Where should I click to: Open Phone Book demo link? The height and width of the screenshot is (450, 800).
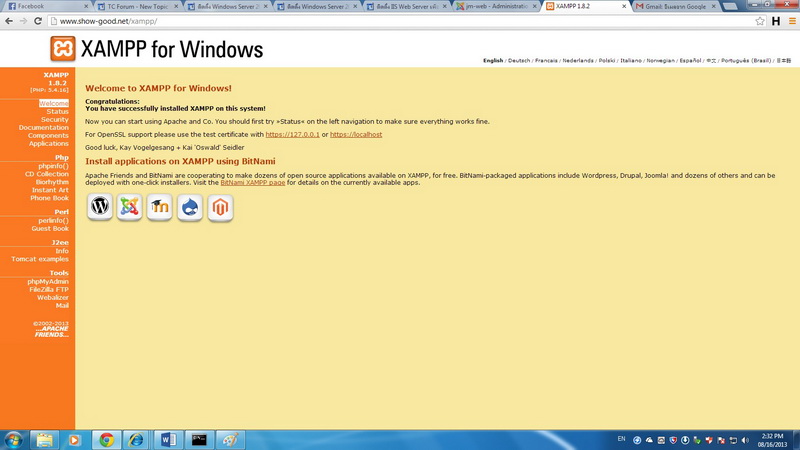[49, 198]
